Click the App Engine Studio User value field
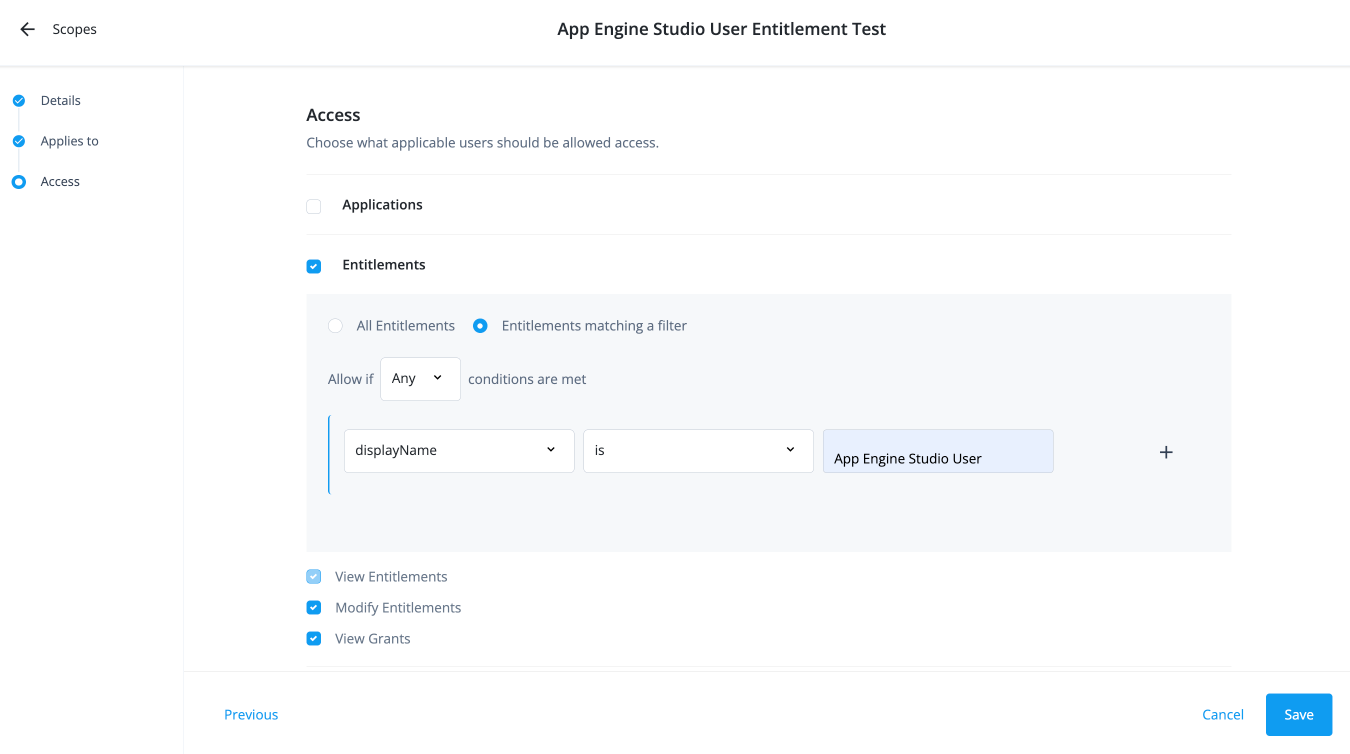This screenshot has height=754, width=1350. (937, 452)
